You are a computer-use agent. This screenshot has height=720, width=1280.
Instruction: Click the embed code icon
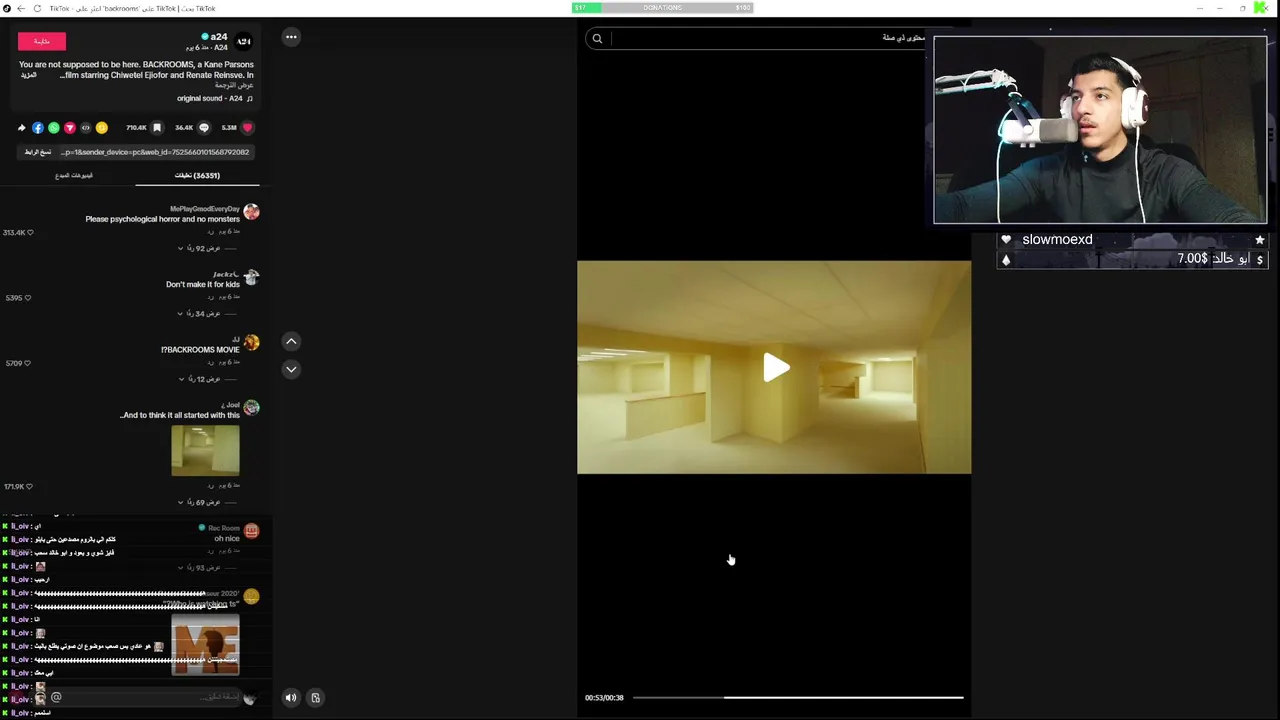[86, 128]
